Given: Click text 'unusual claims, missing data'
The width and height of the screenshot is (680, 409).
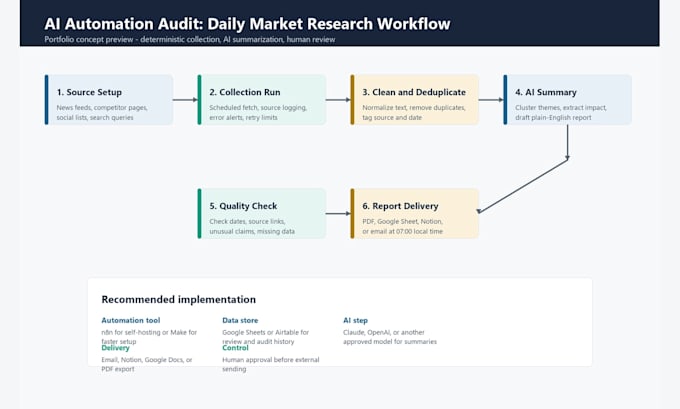Looking at the screenshot, I should point(252,232).
